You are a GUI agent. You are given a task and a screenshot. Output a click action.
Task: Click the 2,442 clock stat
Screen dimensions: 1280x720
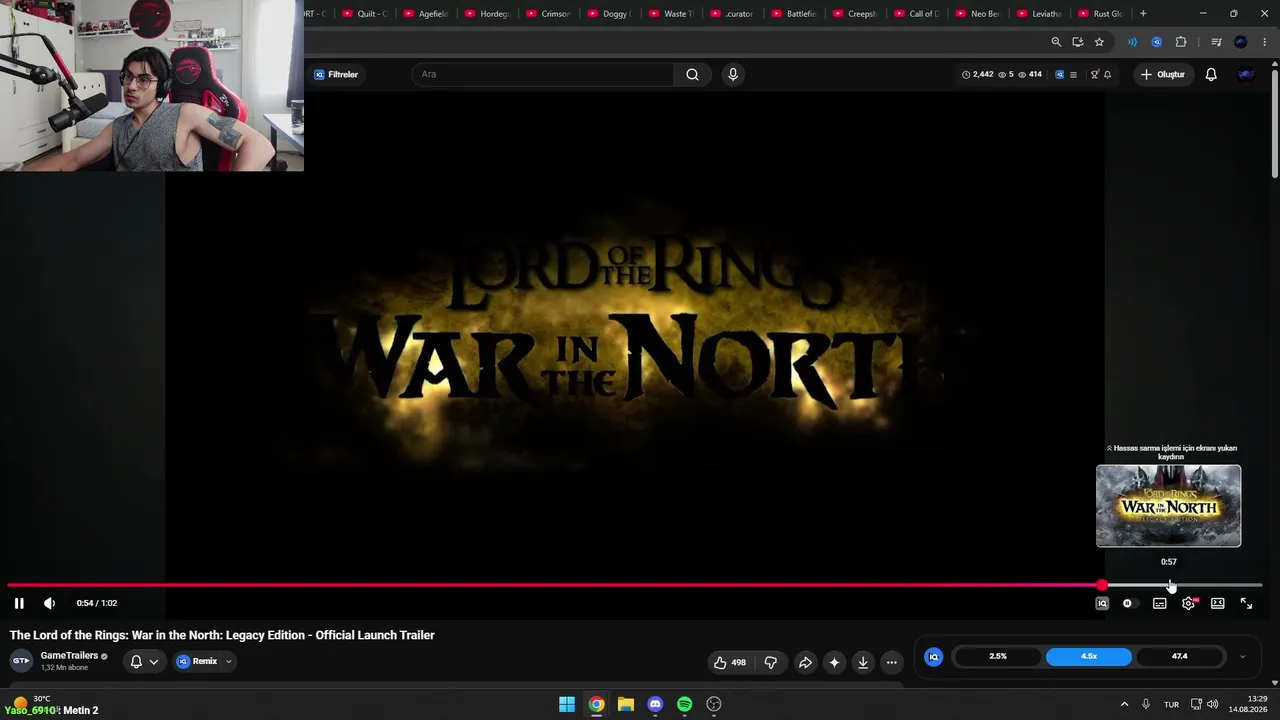point(978,74)
